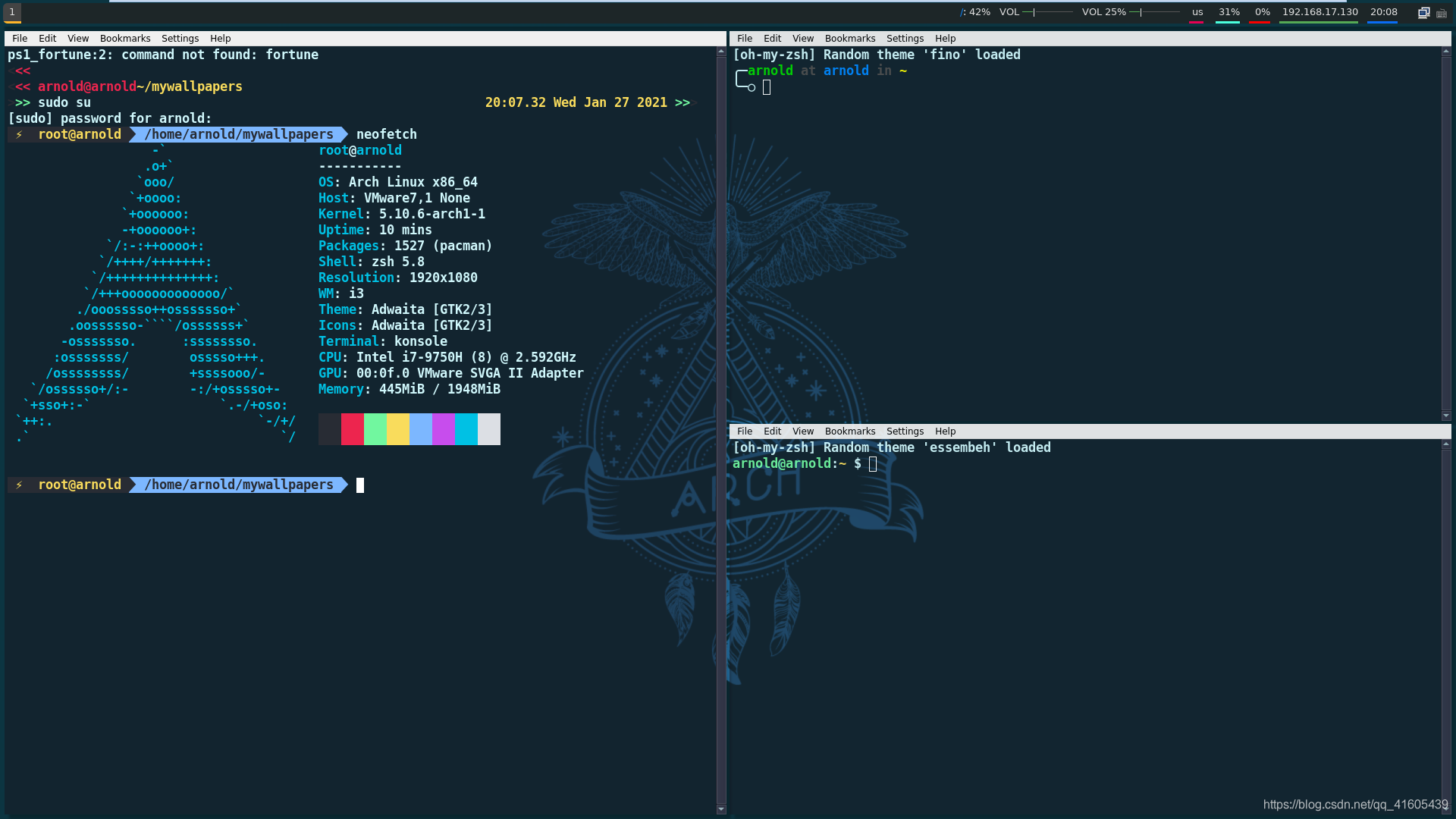This screenshot has width=1456, height=819.
Task: Open Settings menu in top-right Konsole
Action: coord(905,39)
